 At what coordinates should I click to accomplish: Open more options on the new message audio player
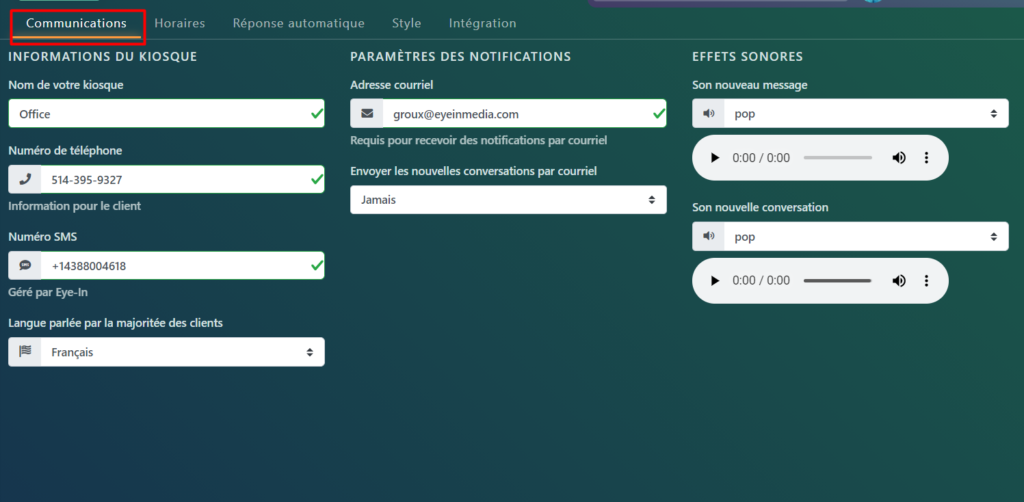(926, 158)
